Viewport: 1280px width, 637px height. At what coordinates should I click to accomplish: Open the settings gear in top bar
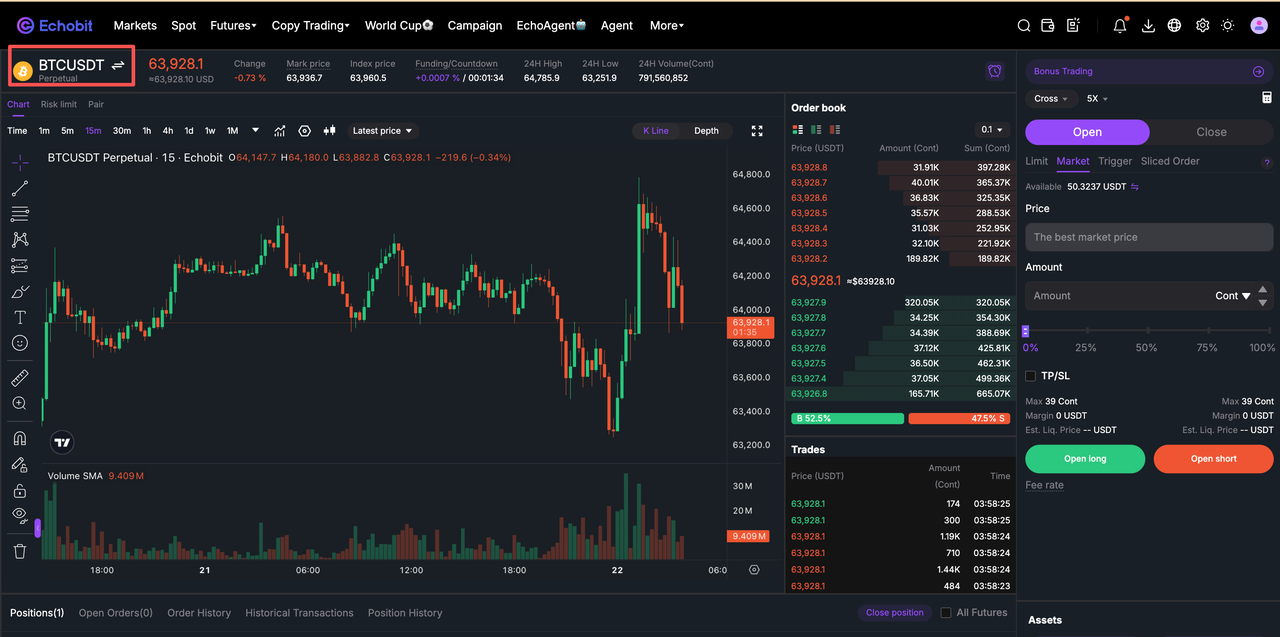(1202, 25)
